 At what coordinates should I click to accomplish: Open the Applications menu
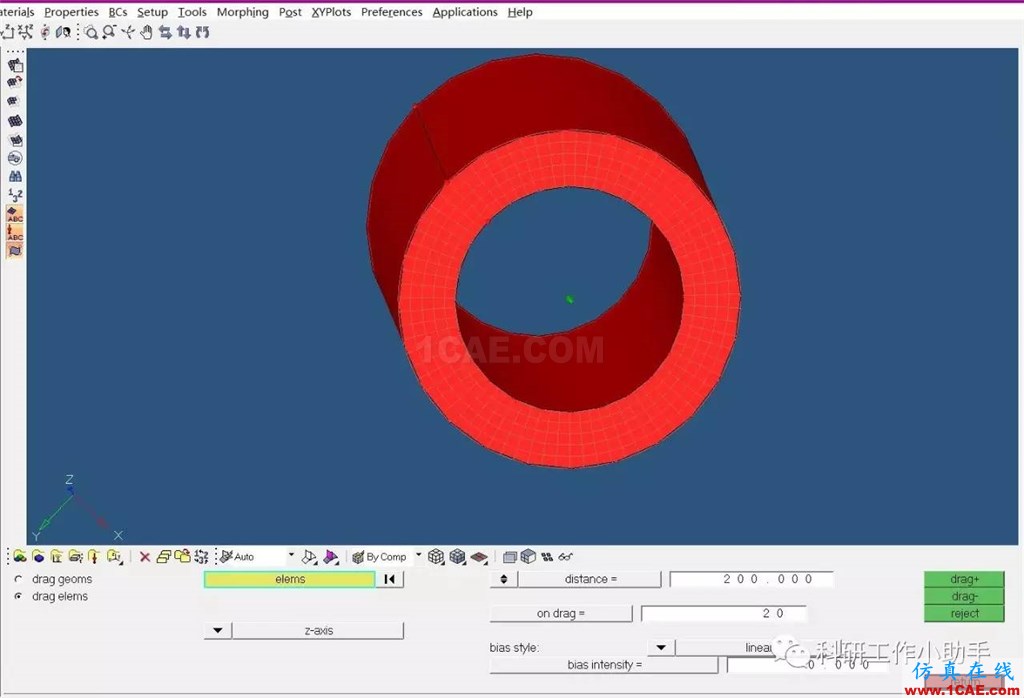click(x=464, y=12)
